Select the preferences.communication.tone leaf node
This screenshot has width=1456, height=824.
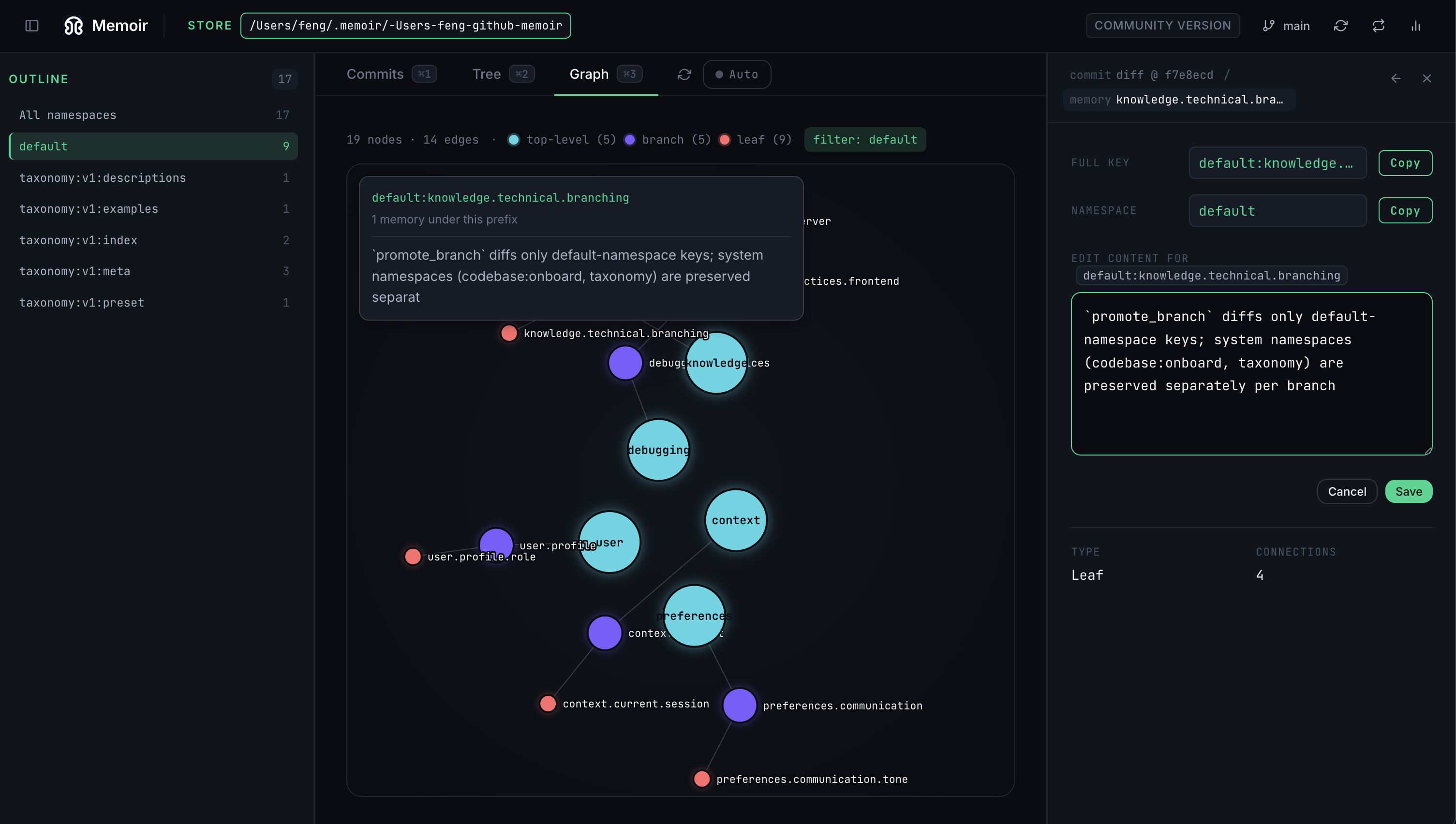[x=701, y=779]
